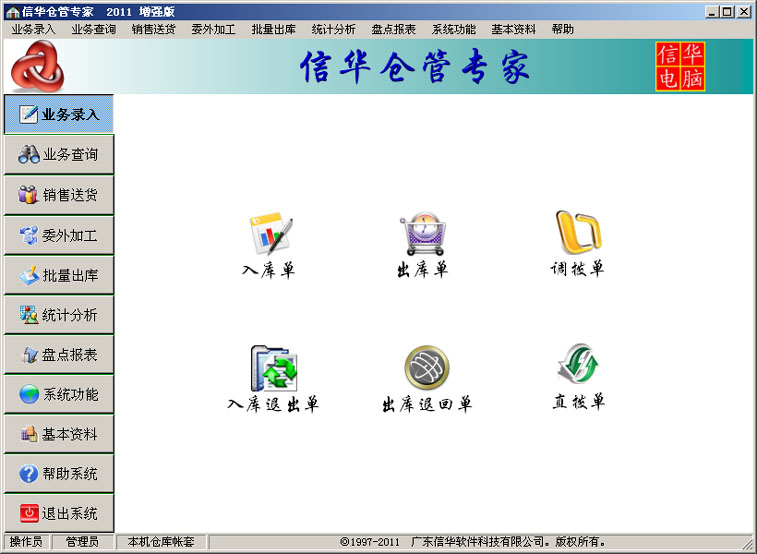Click the red knot logo in banner

[37, 66]
